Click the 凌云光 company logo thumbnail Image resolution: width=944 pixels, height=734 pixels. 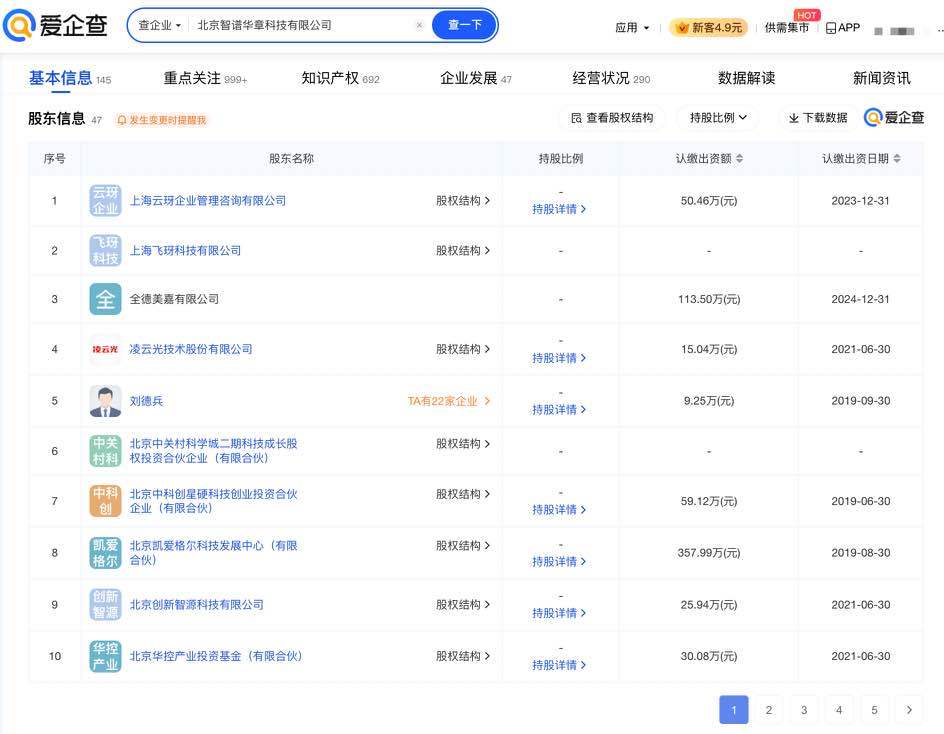[105, 349]
